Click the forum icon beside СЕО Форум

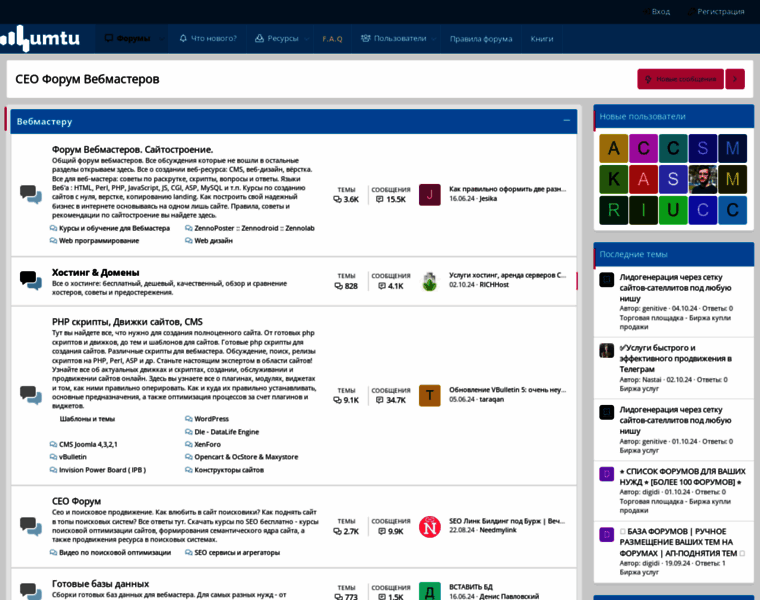[x=30, y=527]
